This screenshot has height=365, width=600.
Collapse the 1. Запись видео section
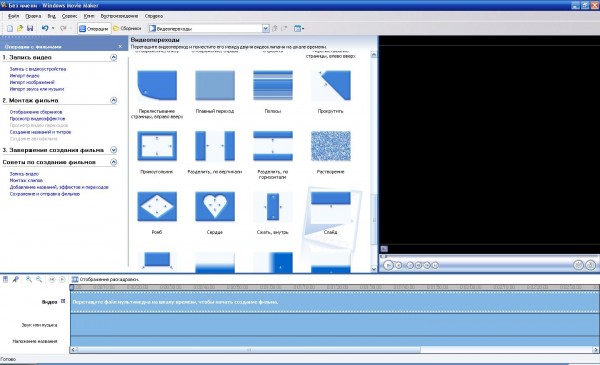click(114, 57)
